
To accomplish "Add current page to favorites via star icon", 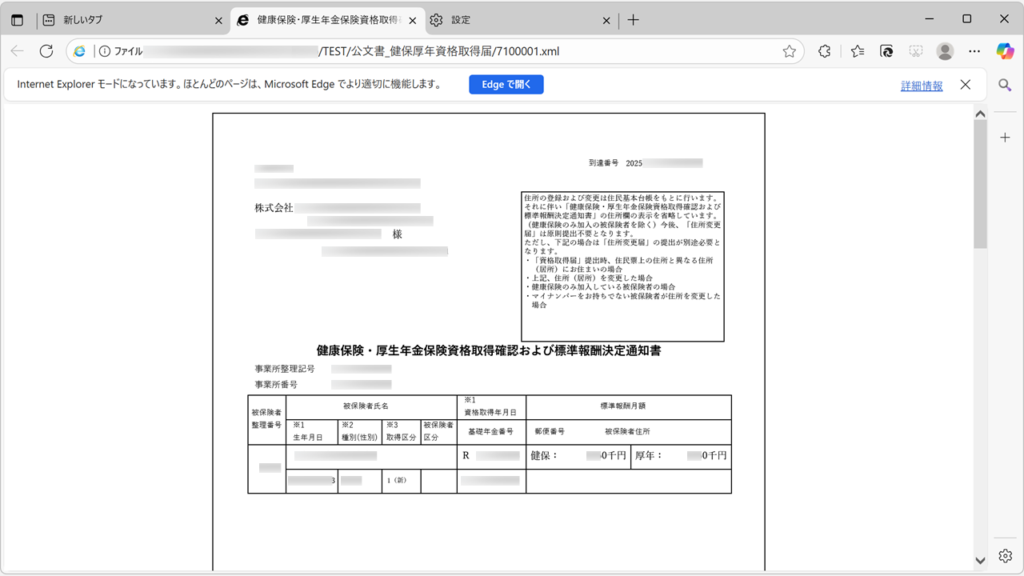I will [x=790, y=50].
